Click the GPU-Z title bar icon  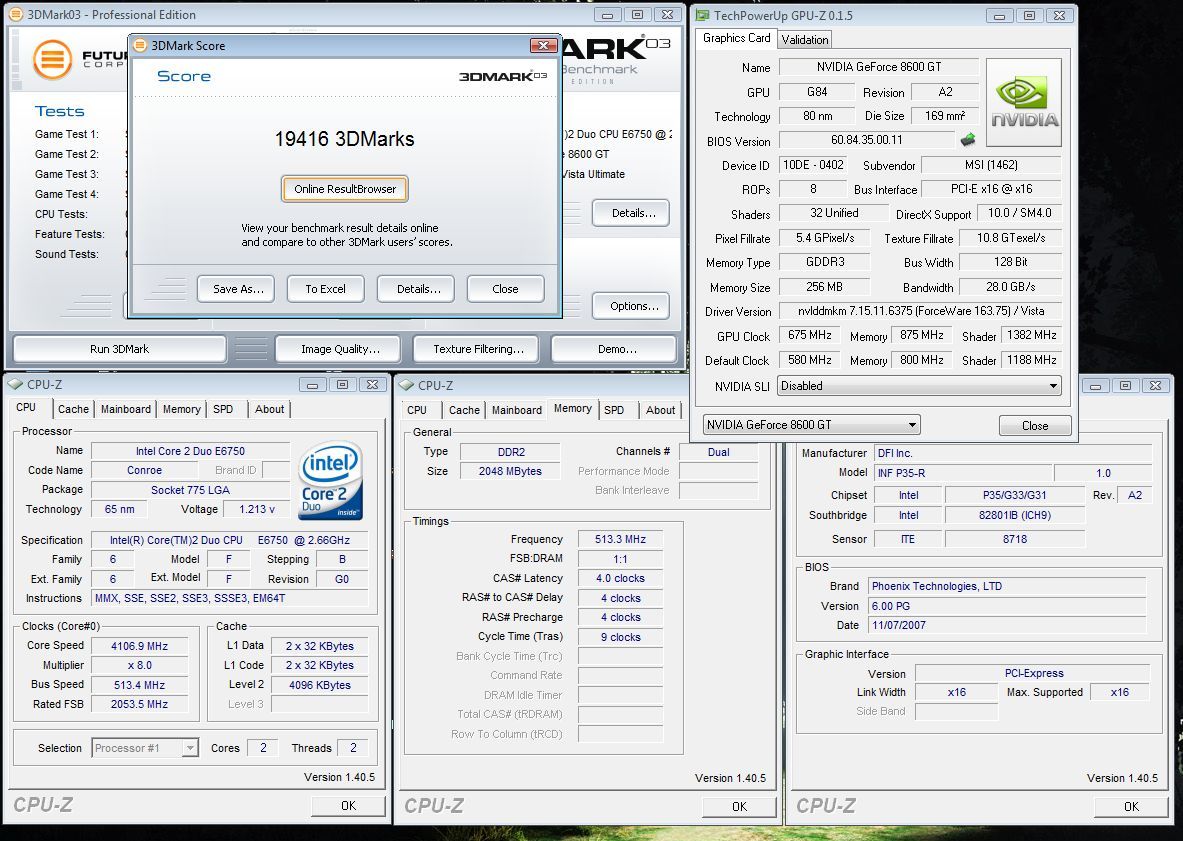point(702,15)
